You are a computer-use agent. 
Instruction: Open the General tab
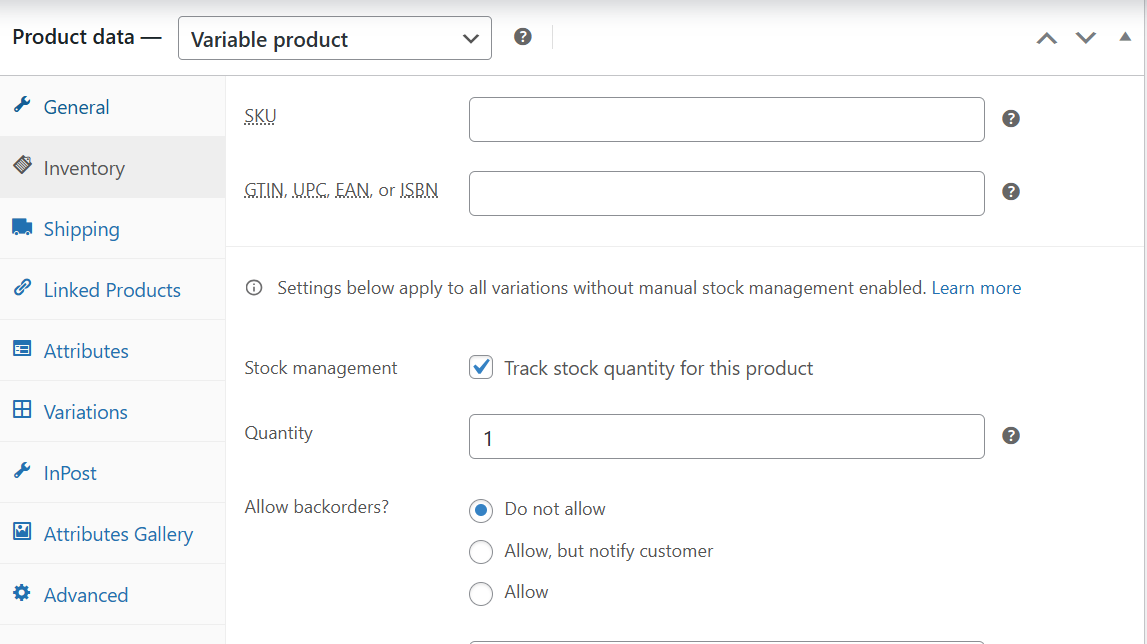pos(113,107)
